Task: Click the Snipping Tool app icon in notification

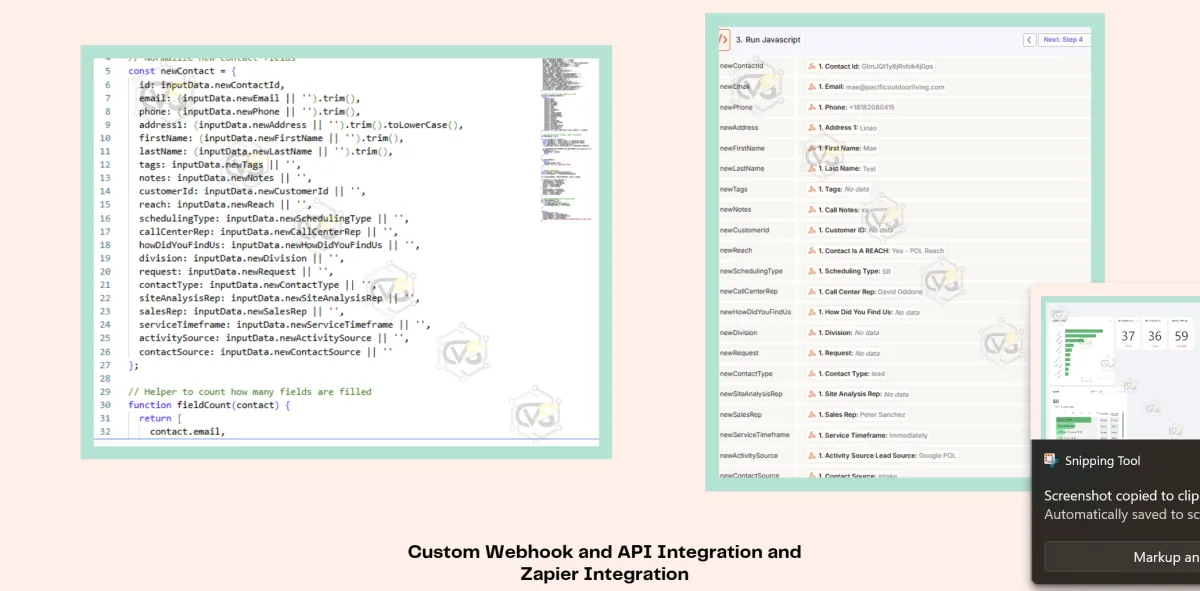Action: point(1051,460)
